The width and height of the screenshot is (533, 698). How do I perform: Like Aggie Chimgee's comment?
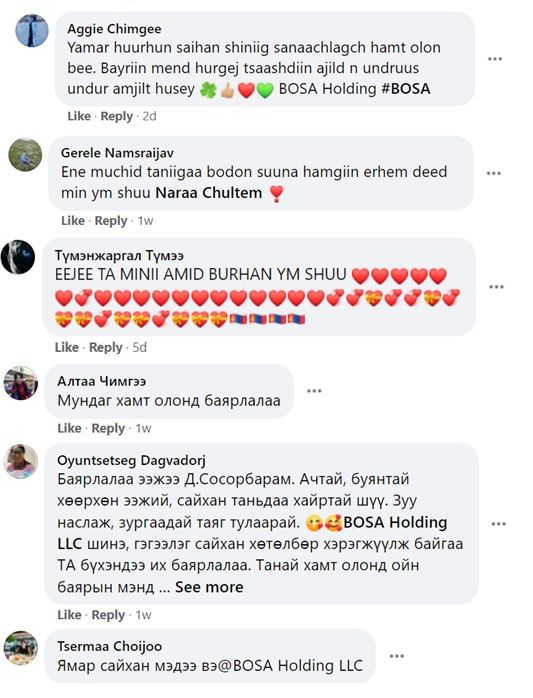(x=79, y=116)
